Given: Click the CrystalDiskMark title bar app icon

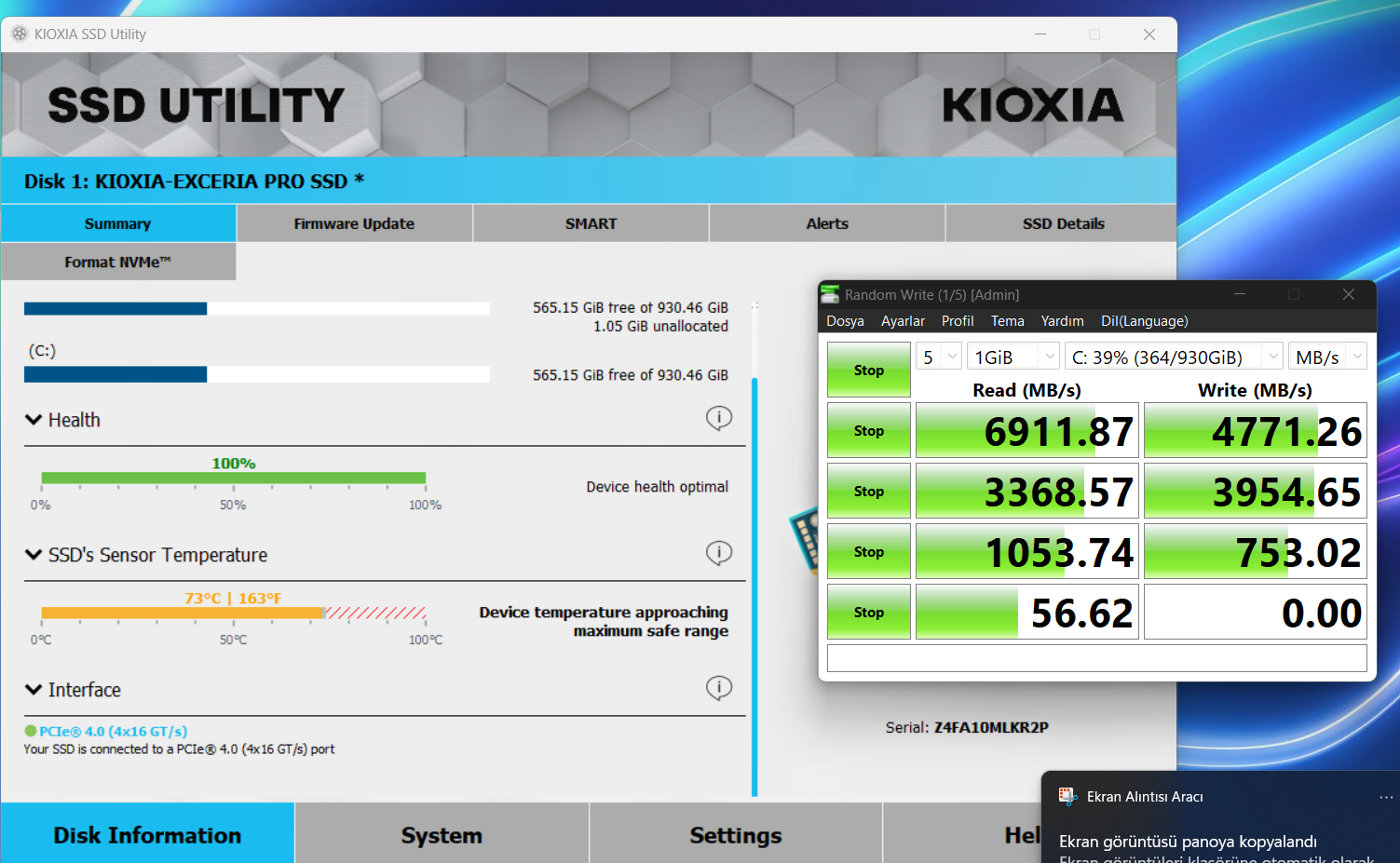Looking at the screenshot, I should [830, 294].
